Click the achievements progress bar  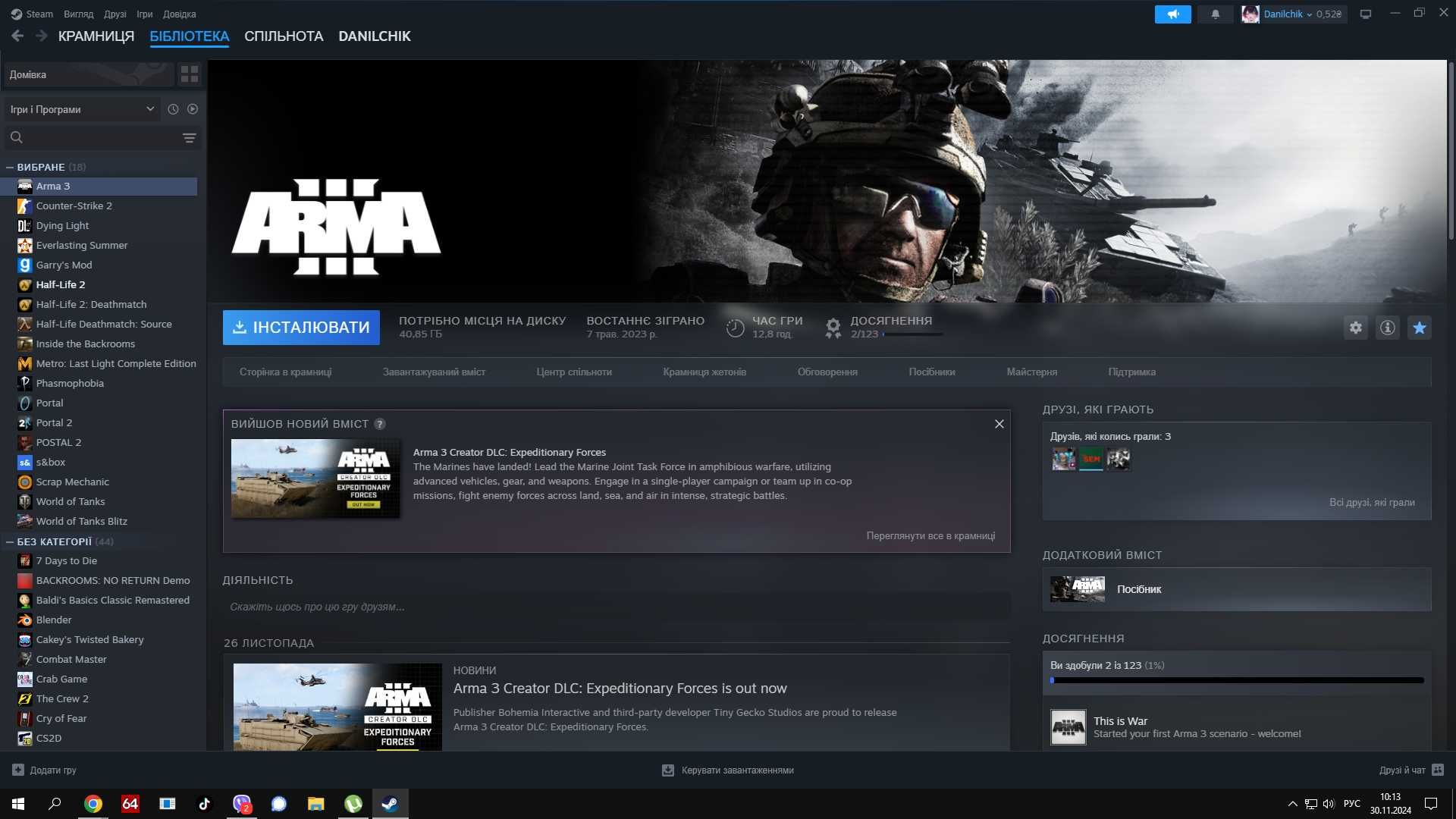1237,680
